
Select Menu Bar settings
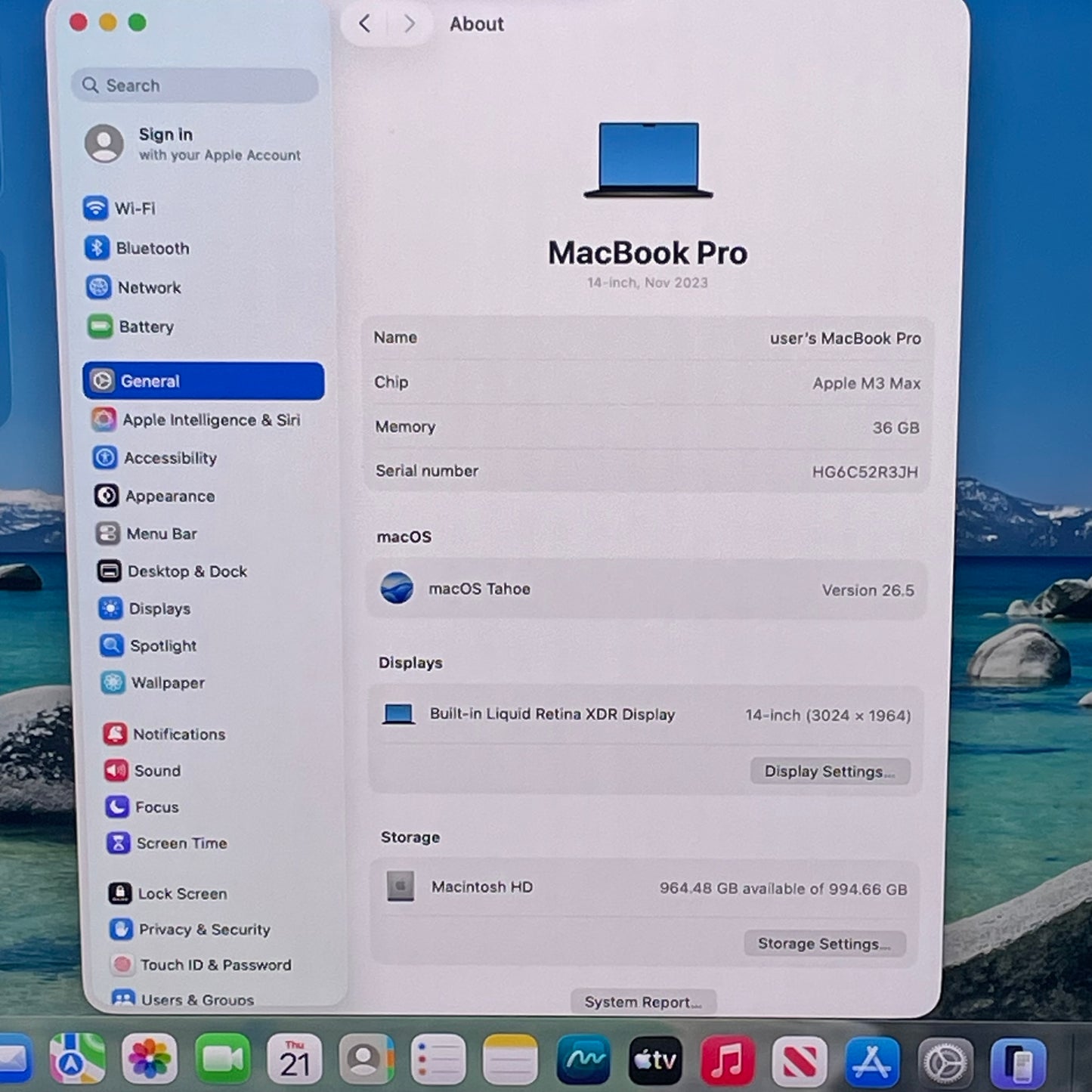(147, 534)
